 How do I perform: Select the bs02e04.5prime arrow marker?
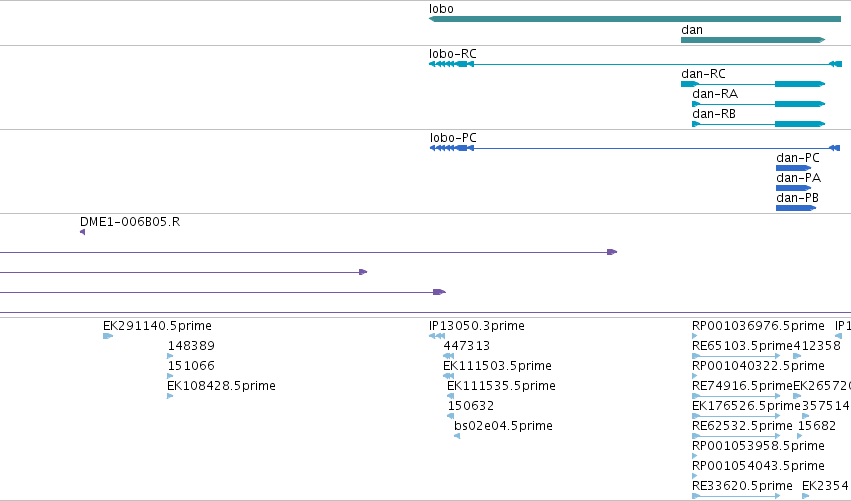(457, 436)
